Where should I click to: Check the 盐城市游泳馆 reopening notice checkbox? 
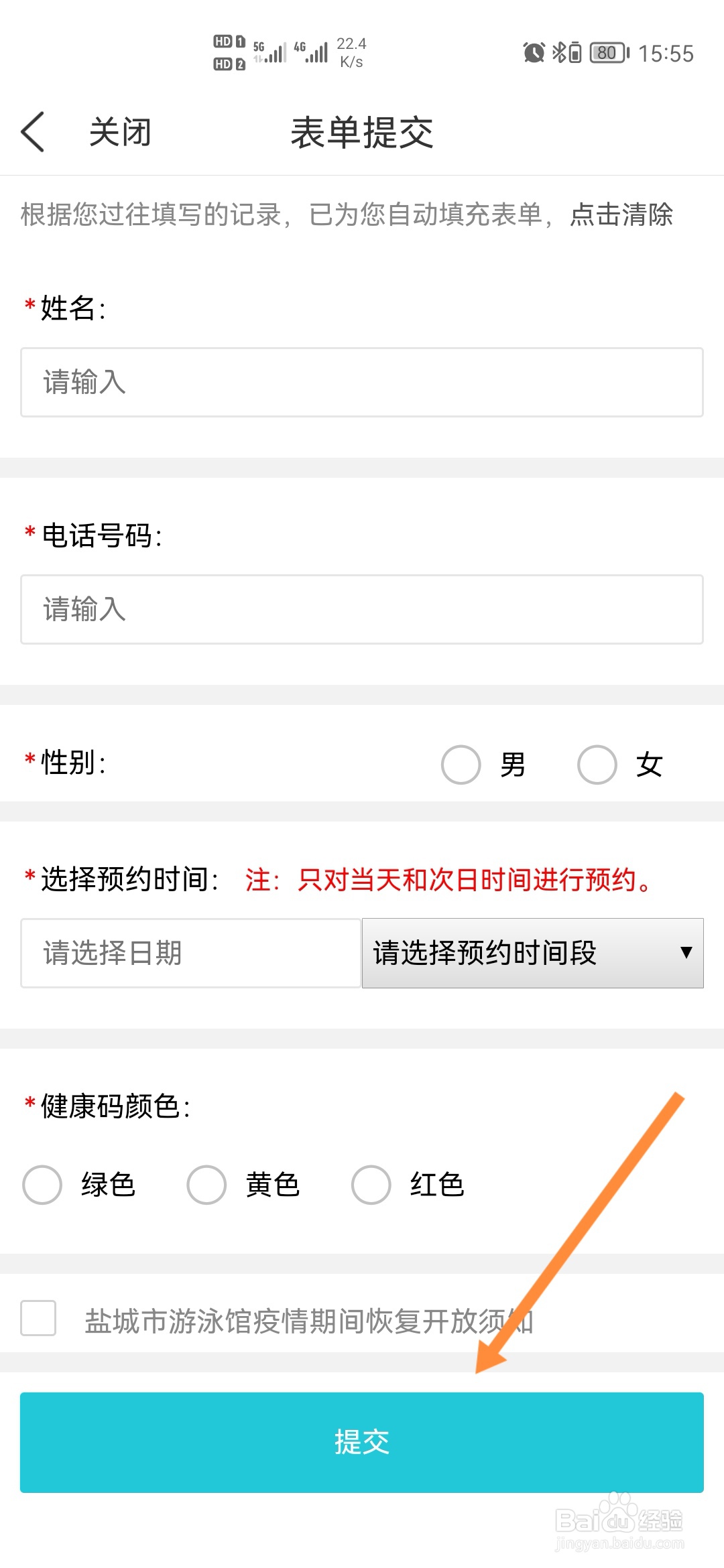(38, 1319)
